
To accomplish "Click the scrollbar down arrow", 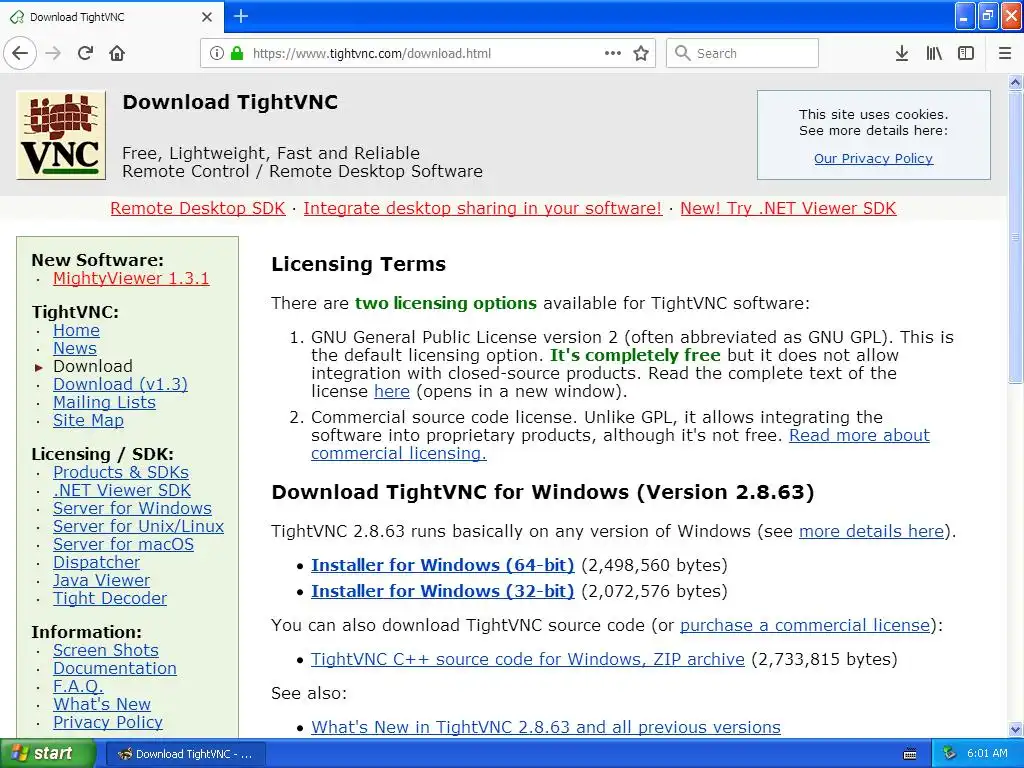I will 1015,729.
